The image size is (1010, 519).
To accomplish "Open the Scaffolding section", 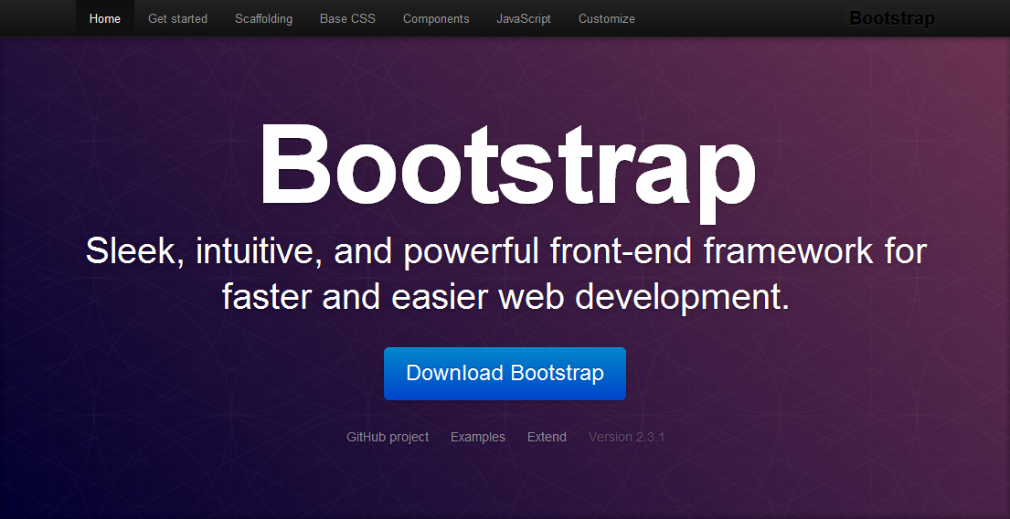I will pos(263,19).
